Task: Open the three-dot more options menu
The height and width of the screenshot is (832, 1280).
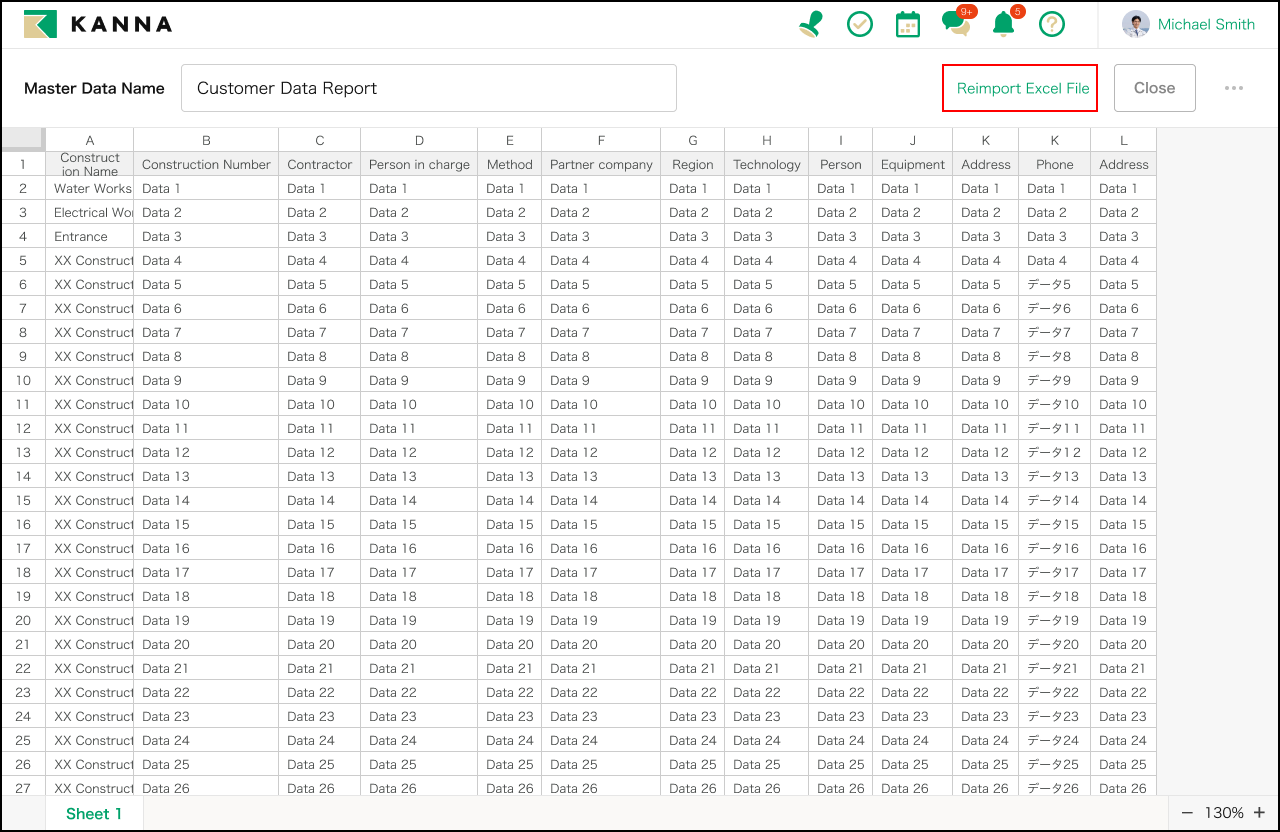Action: pos(1234,88)
